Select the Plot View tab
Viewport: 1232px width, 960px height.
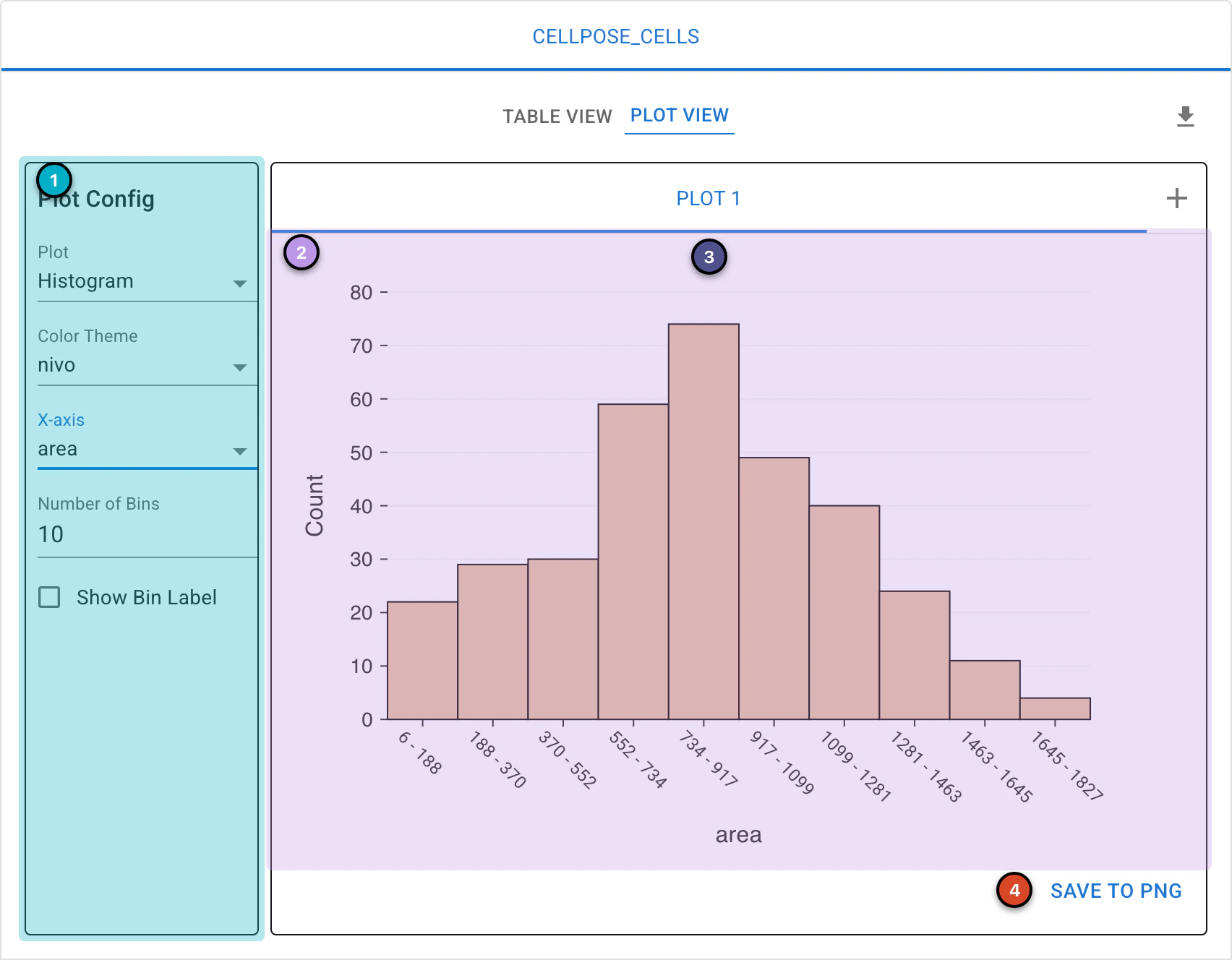pos(680,116)
